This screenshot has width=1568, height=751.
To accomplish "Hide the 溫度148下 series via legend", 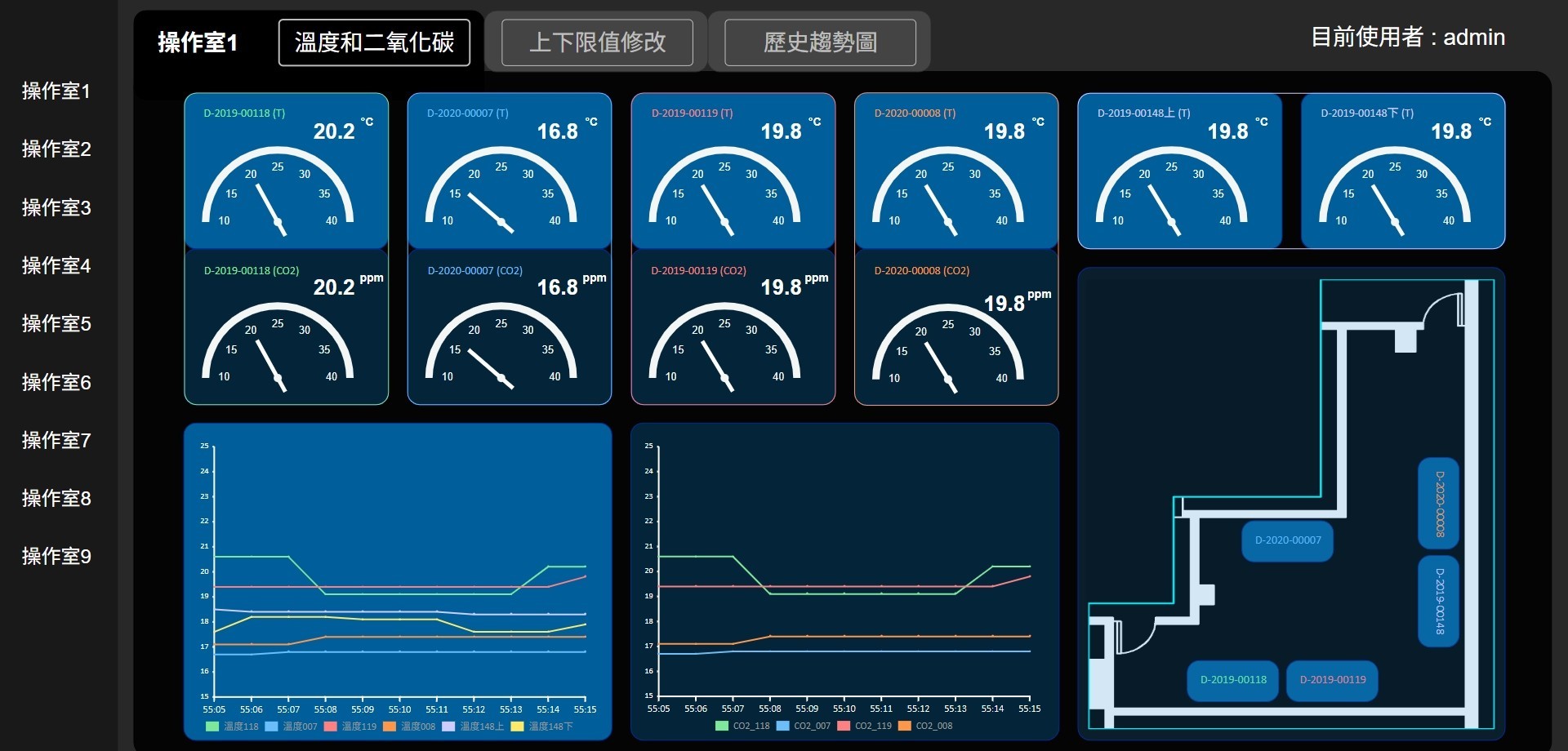I will click(x=542, y=727).
